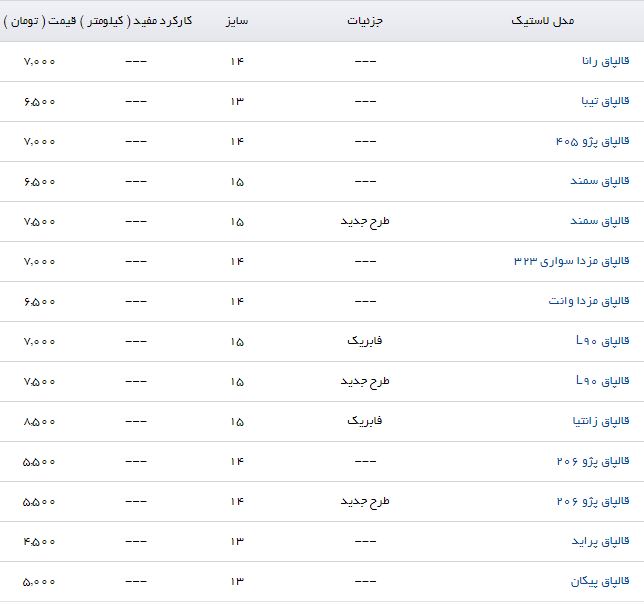Open the قالپاق مزدا وانت link
644x604 pixels.
pos(589,301)
